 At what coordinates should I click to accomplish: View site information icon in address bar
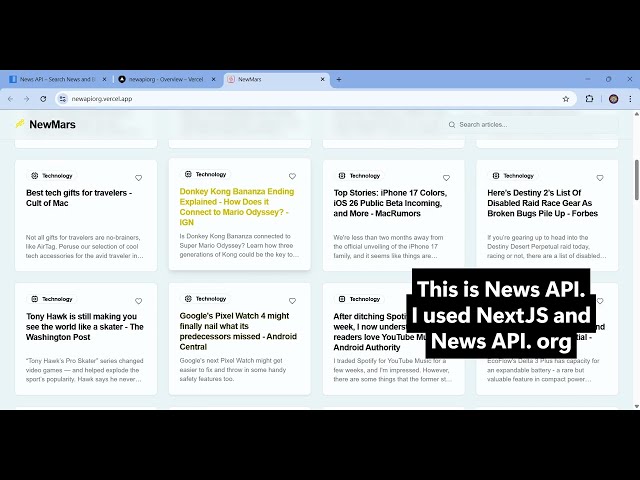62,99
